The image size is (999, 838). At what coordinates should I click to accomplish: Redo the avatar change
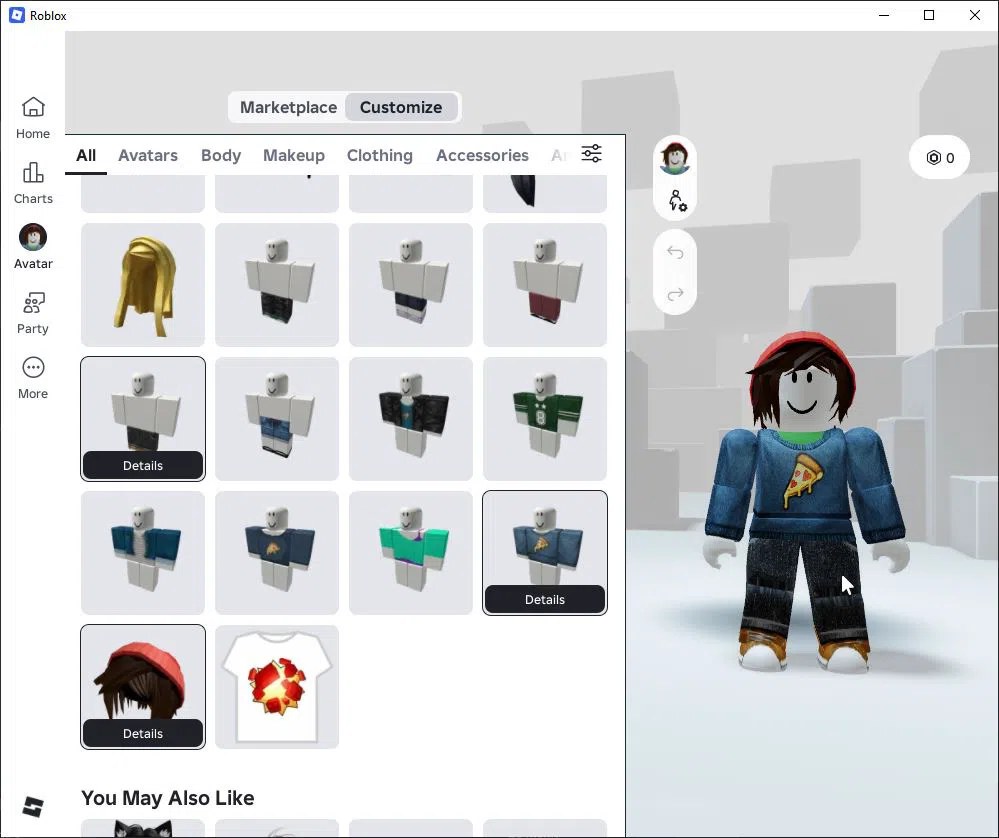coord(675,294)
